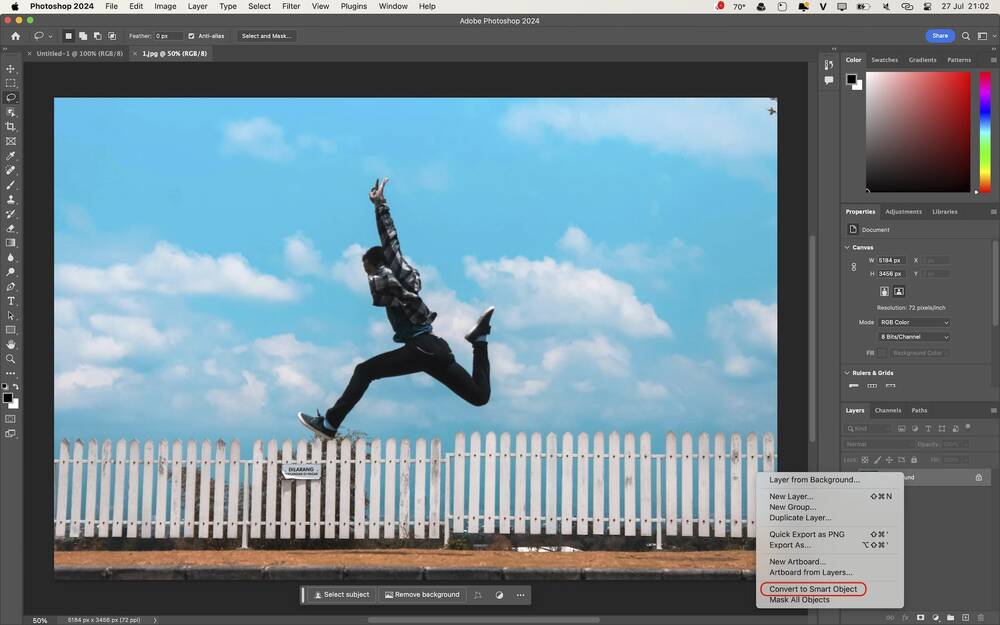This screenshot has height=625, width=1000.
Task: Select the Clone Stamp tool
Action: click(x=11, y=198)
